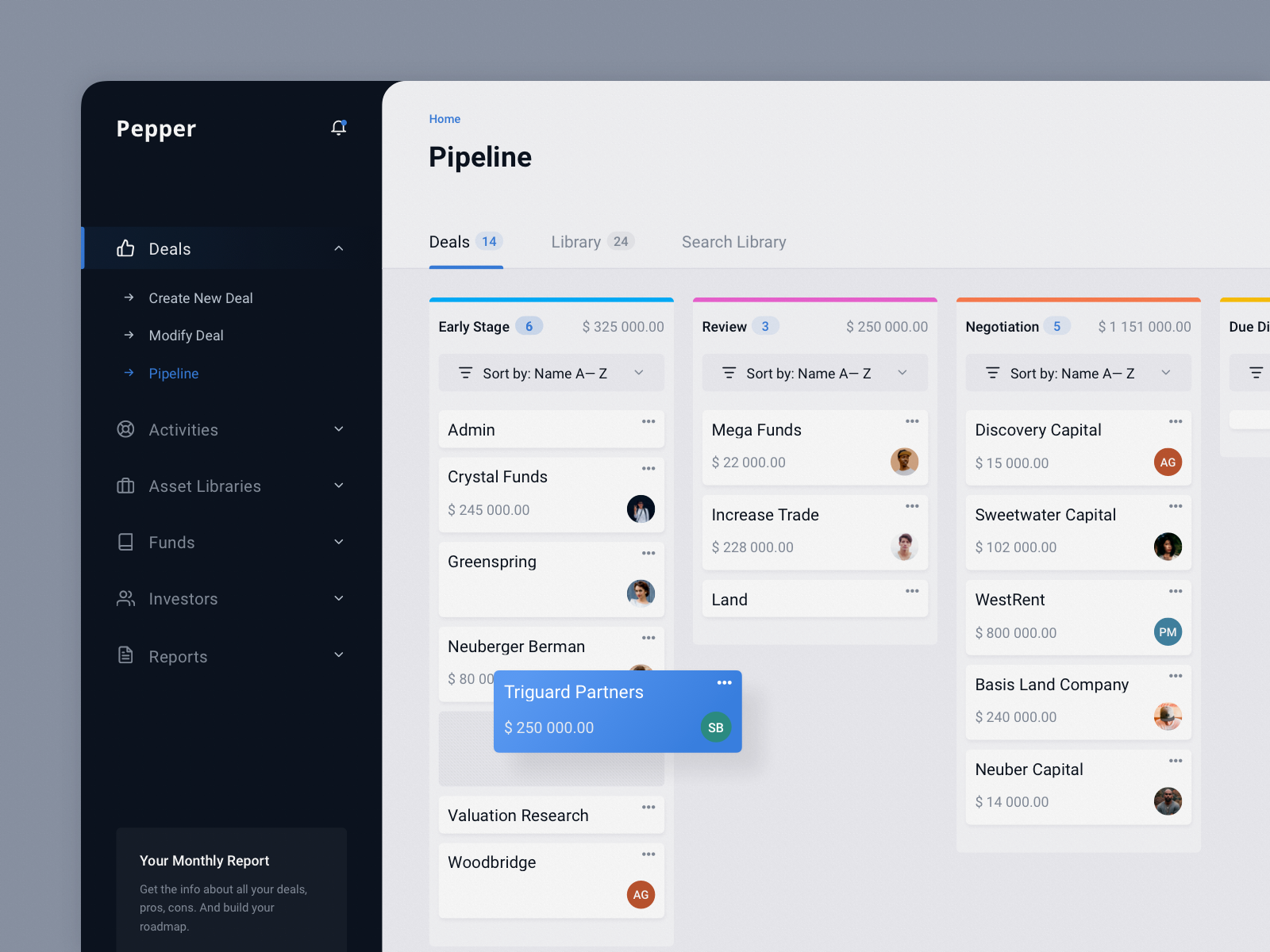The height and width of the screenshot is (952, 1270).
Task: Open the Admin deal card
Action: (551, 429)
